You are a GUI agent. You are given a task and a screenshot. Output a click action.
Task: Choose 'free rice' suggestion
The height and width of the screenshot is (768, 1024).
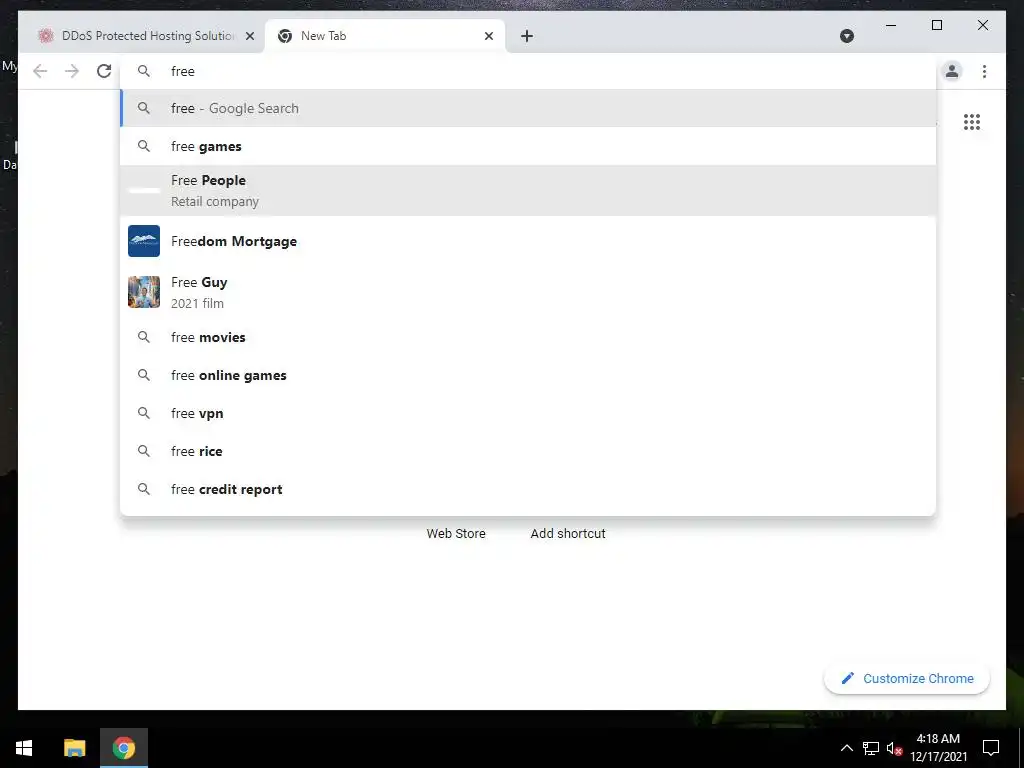528,451
